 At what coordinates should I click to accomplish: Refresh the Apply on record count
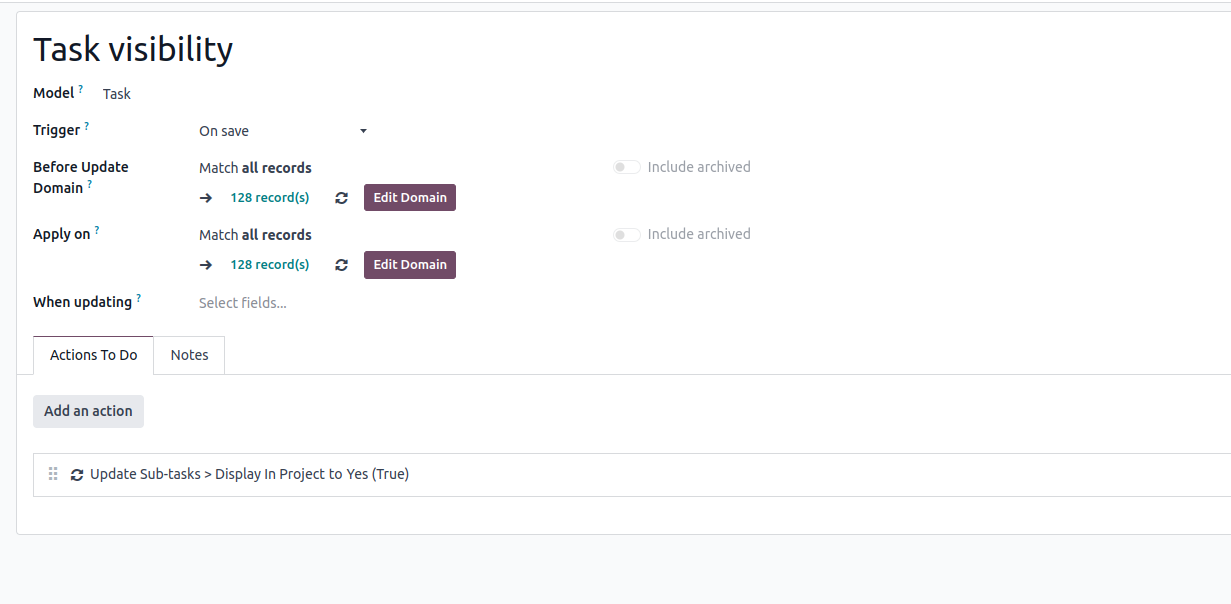tap(341, 265)
